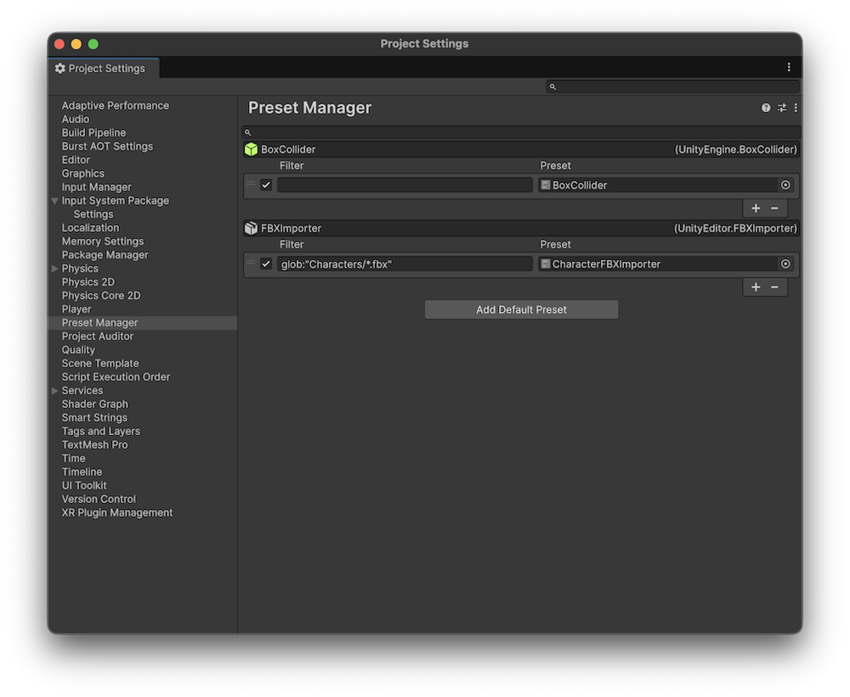Open Localization settings
The height and width of the screenshot is (697, 850).
point(91,228)
